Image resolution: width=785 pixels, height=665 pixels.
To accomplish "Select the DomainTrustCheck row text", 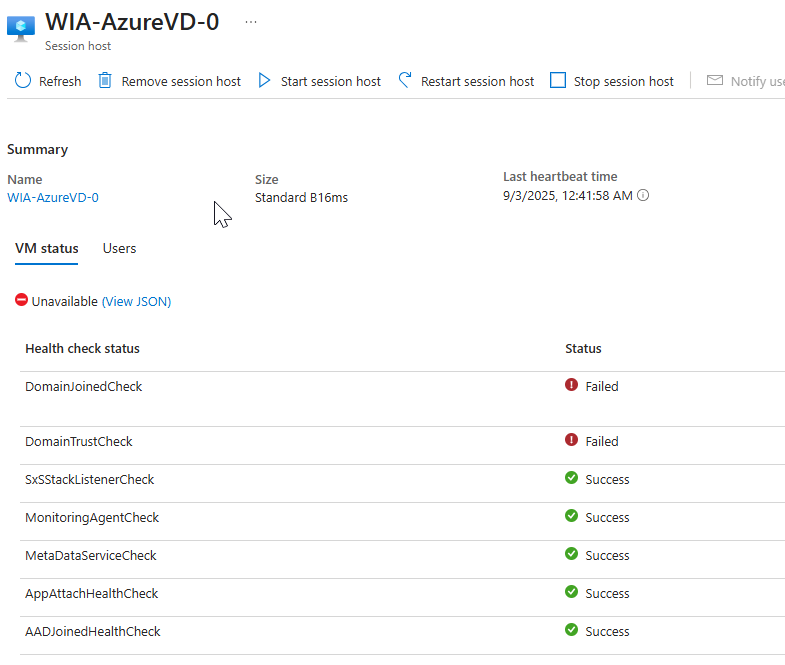I will pyautogui.click(x=79, y=442).
